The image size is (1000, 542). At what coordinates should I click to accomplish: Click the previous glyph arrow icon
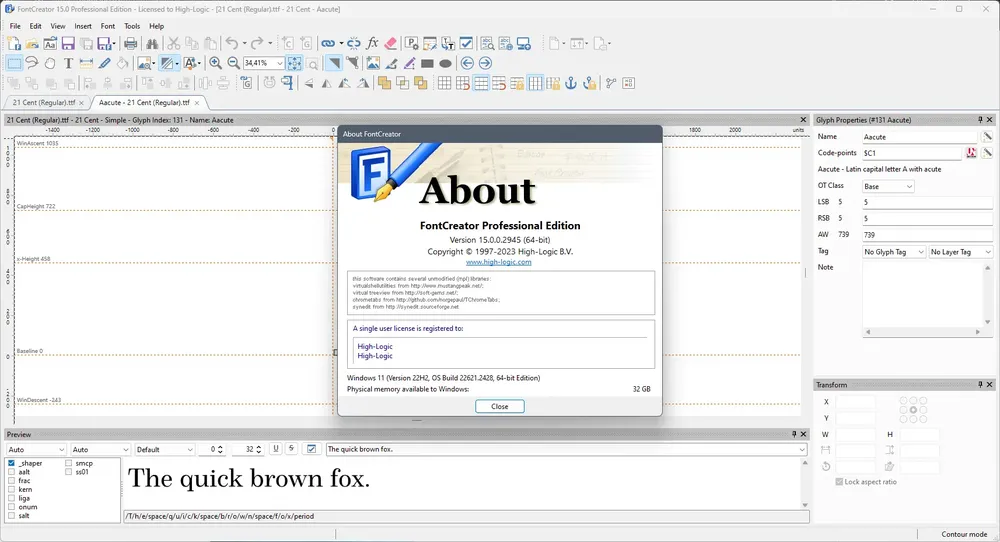pyautogui.click(x=467, y=63)
